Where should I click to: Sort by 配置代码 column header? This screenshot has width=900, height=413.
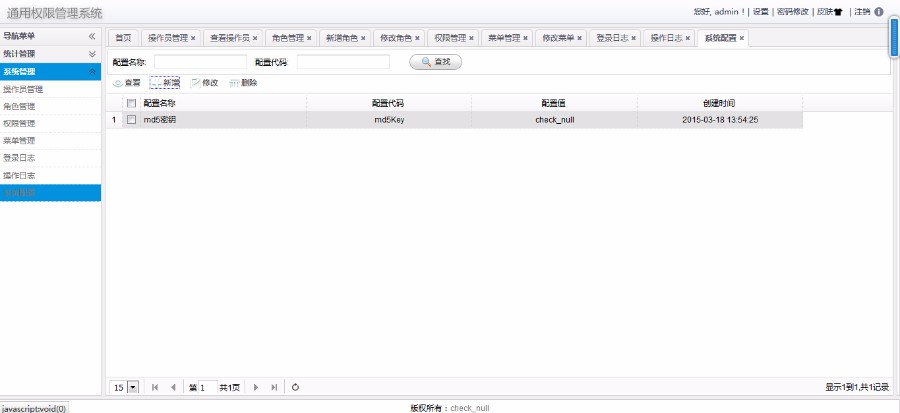(x=389, y=104)
